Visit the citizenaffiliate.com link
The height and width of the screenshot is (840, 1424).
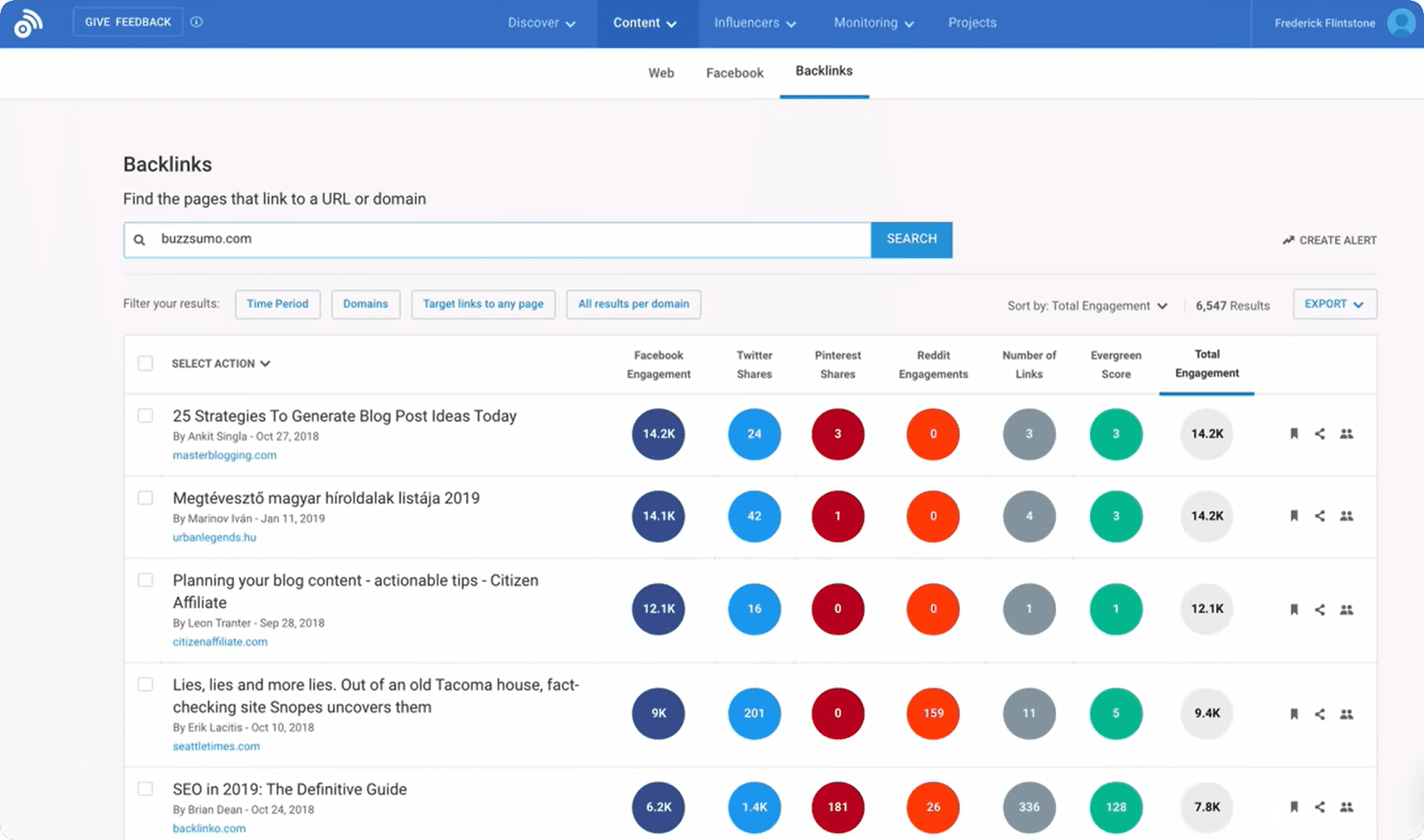[x=220, y=642]
